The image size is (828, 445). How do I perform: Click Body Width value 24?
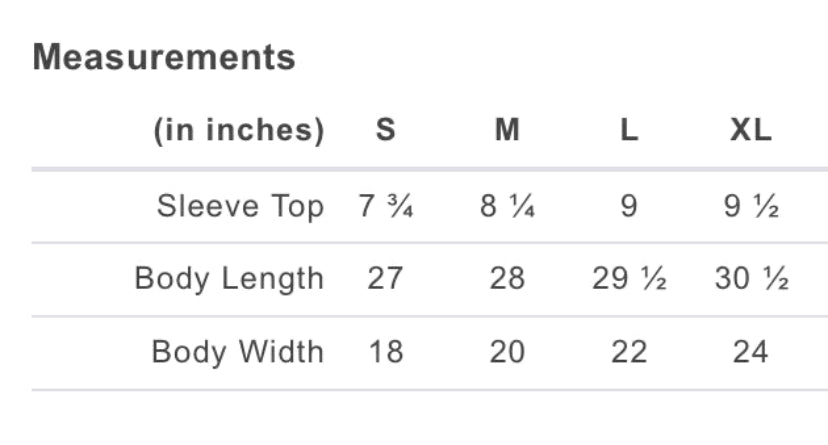[x=751, y=352]
